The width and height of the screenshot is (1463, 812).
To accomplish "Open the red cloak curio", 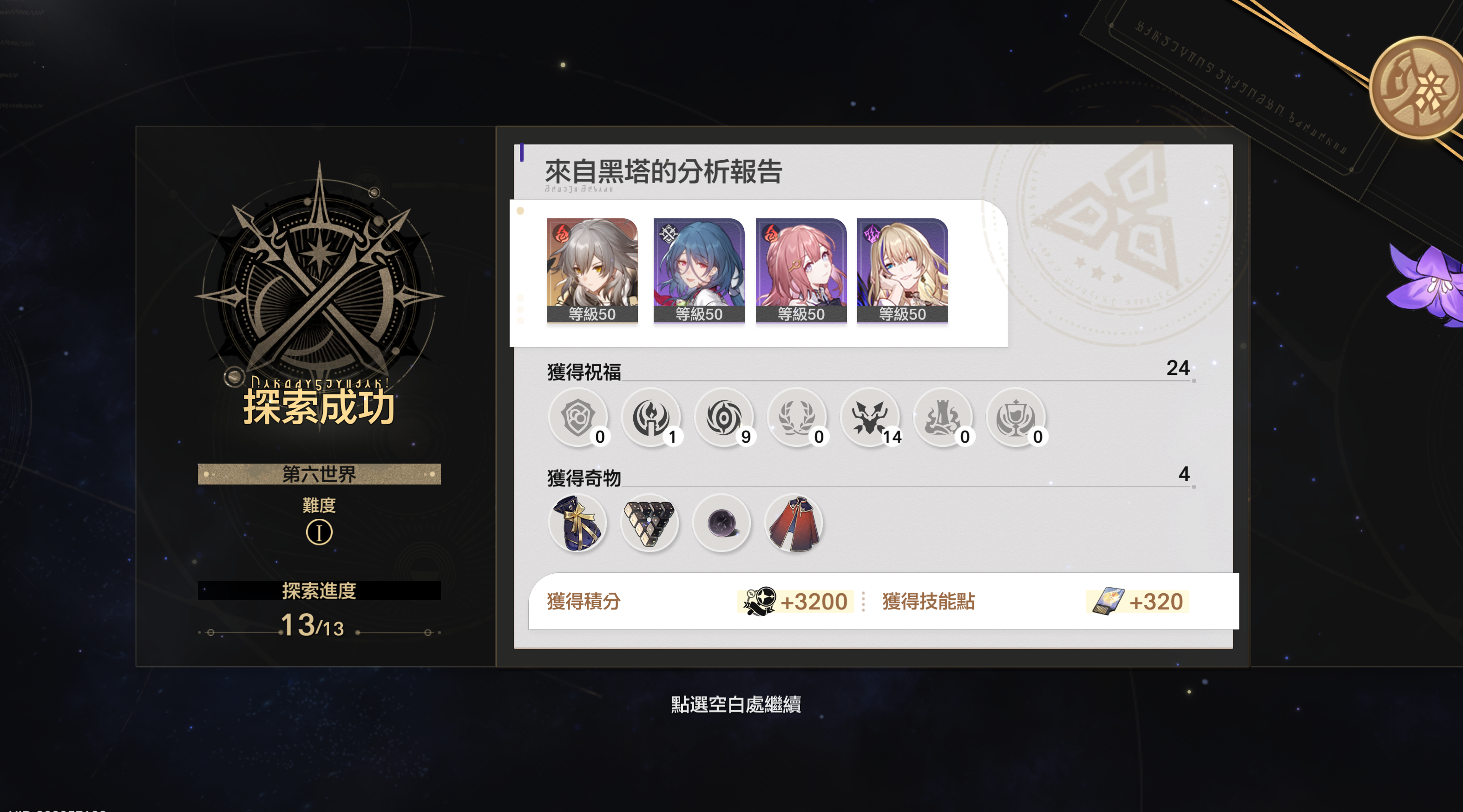I will (794, 523).
